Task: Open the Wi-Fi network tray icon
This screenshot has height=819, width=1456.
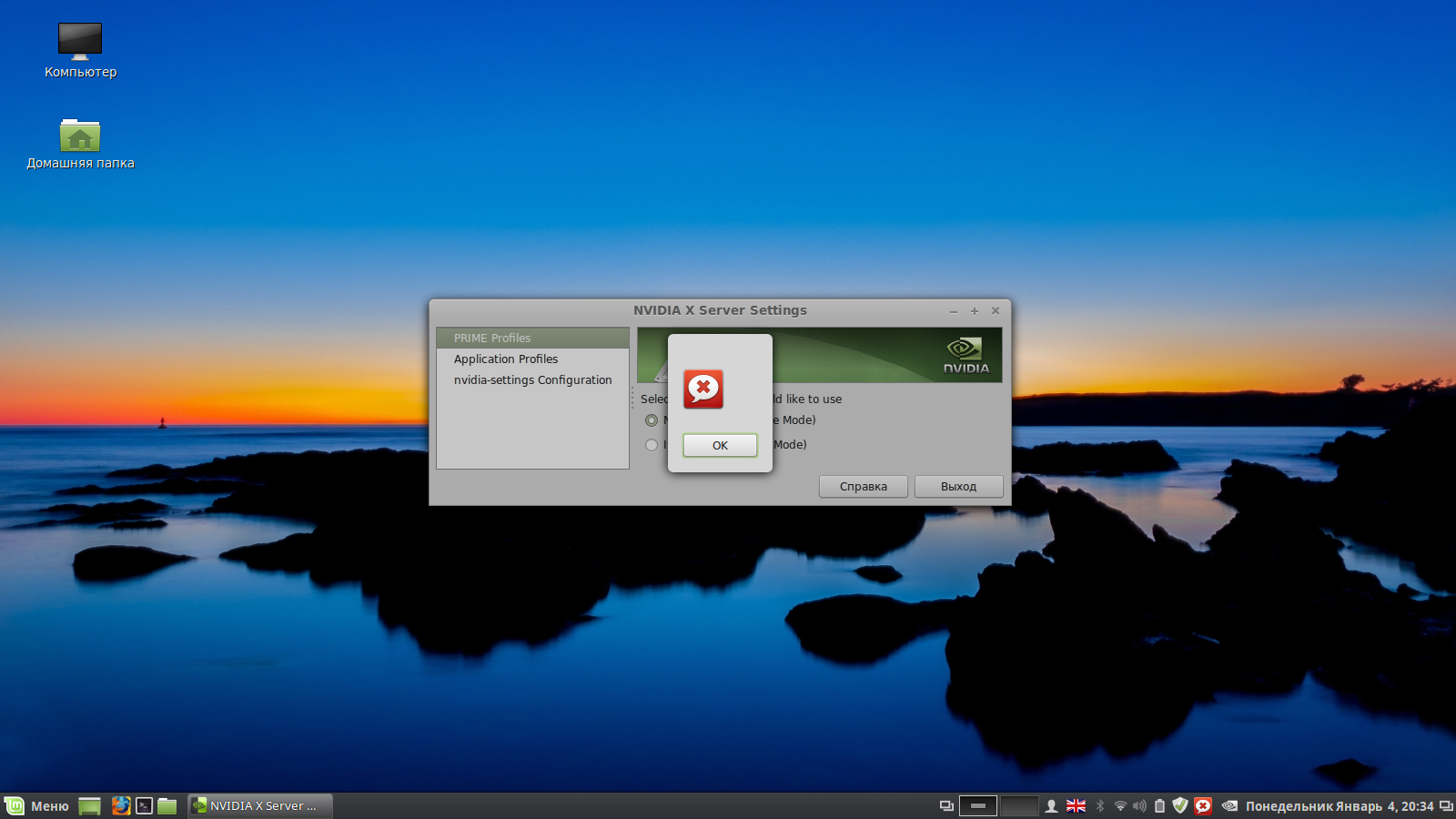Action: (x=1120, y=806)
